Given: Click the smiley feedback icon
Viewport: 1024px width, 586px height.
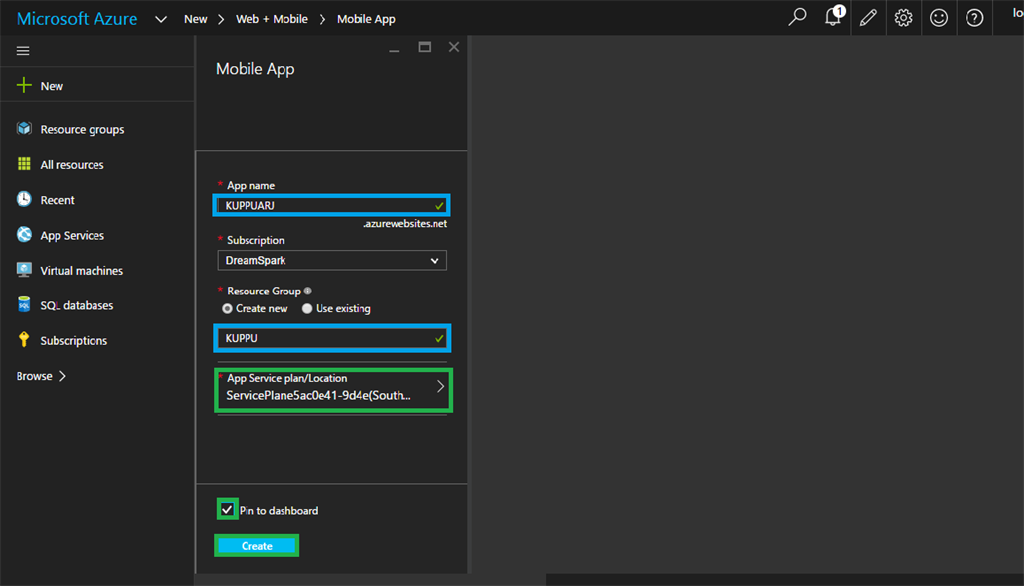Looking at the screenshot, I should 938,18.
